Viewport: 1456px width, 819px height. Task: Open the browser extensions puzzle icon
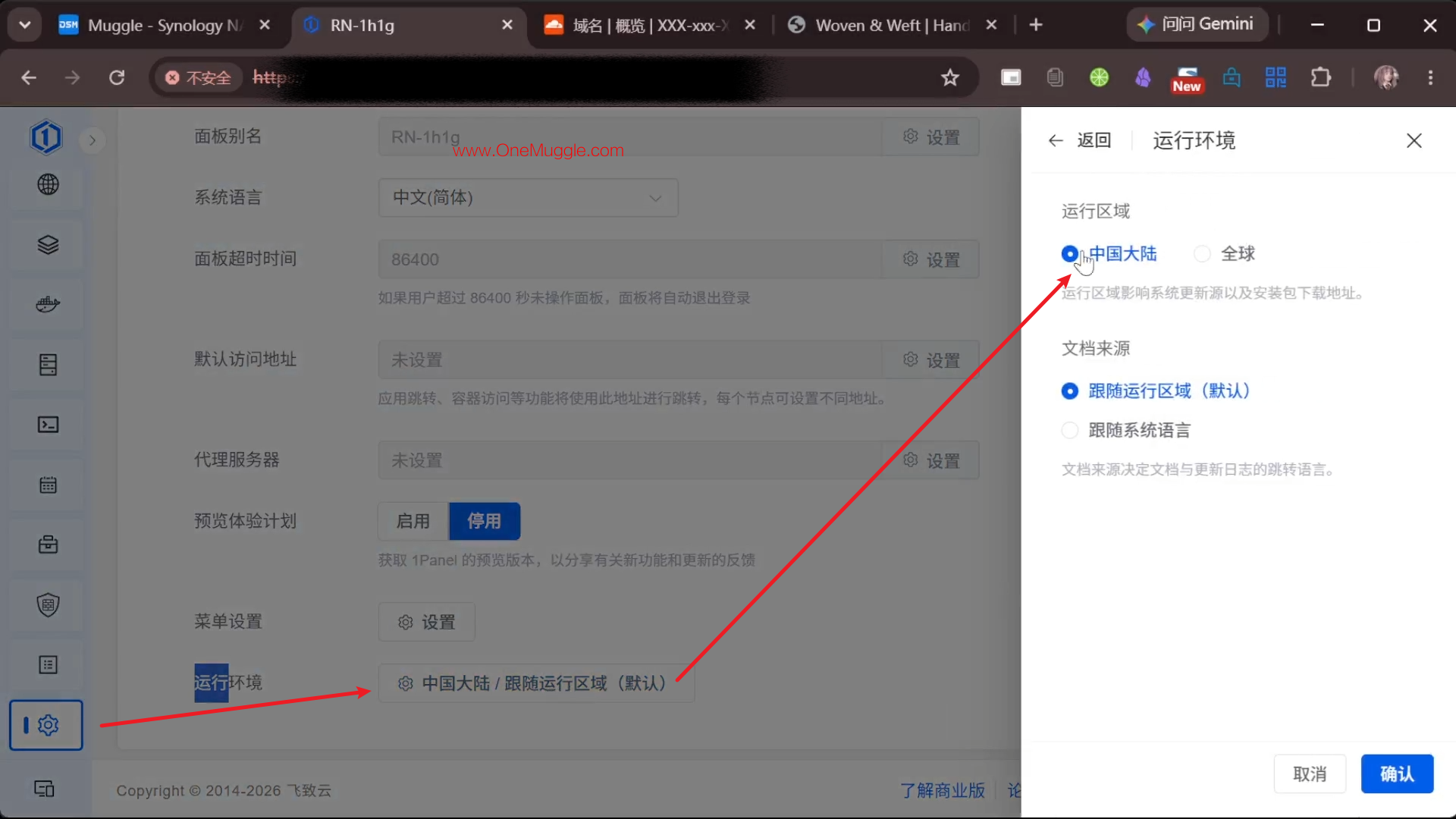(x=1320, y=77)
